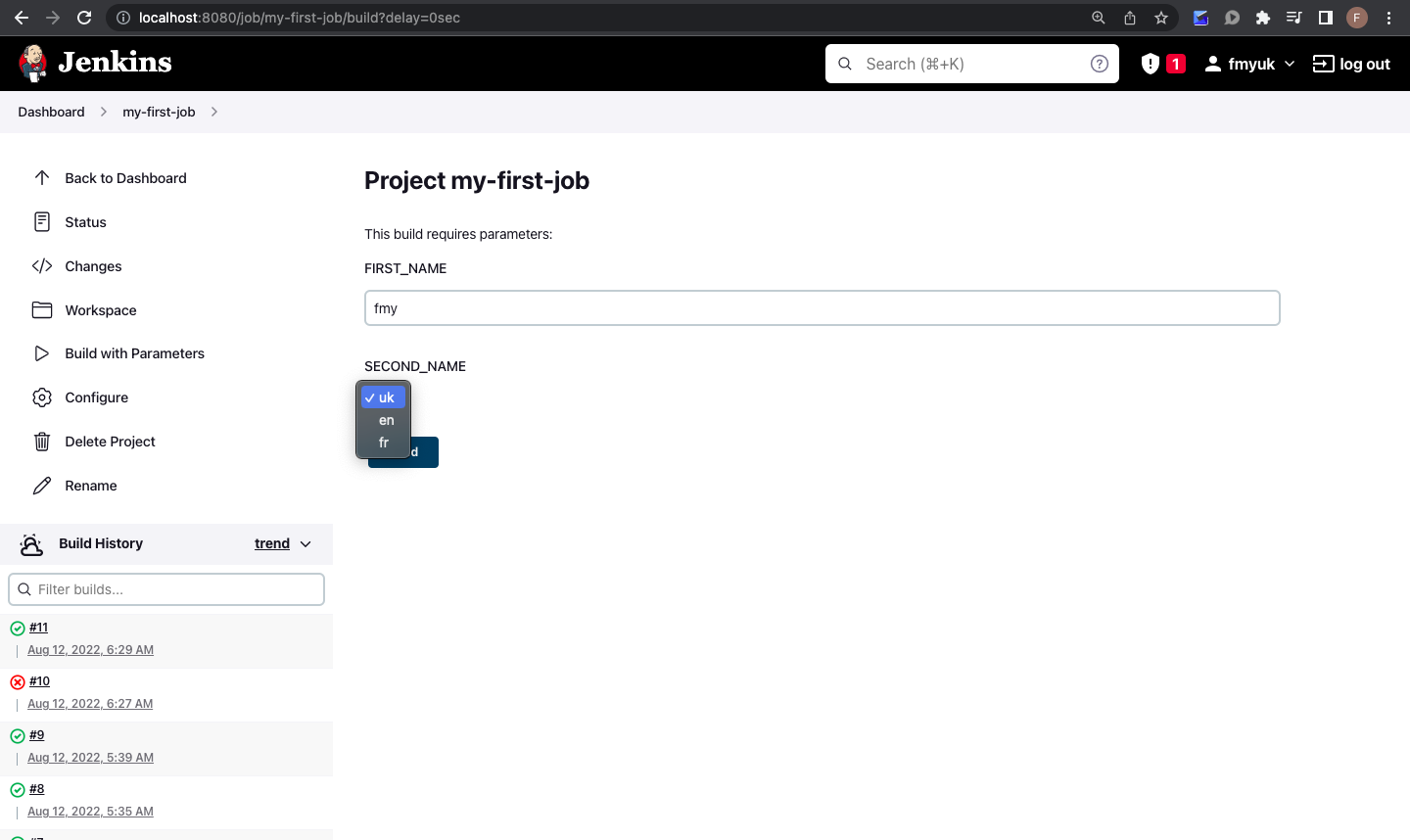Click the gear icon beside Configure

(42, 397)
